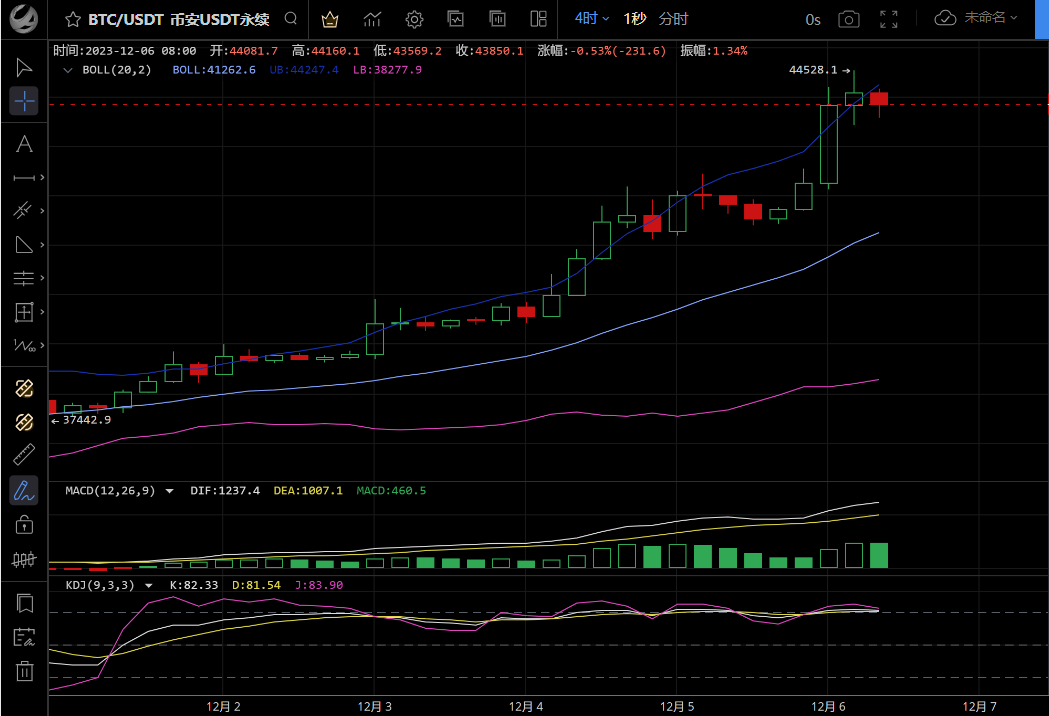Screen dimensions: 1049x716
Task: Change multi-chart layout icon
Action: click(x=539, y=19)
